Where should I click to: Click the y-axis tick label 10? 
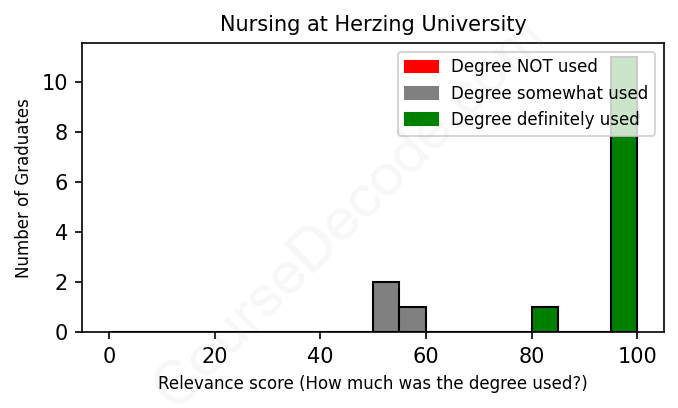56,82
